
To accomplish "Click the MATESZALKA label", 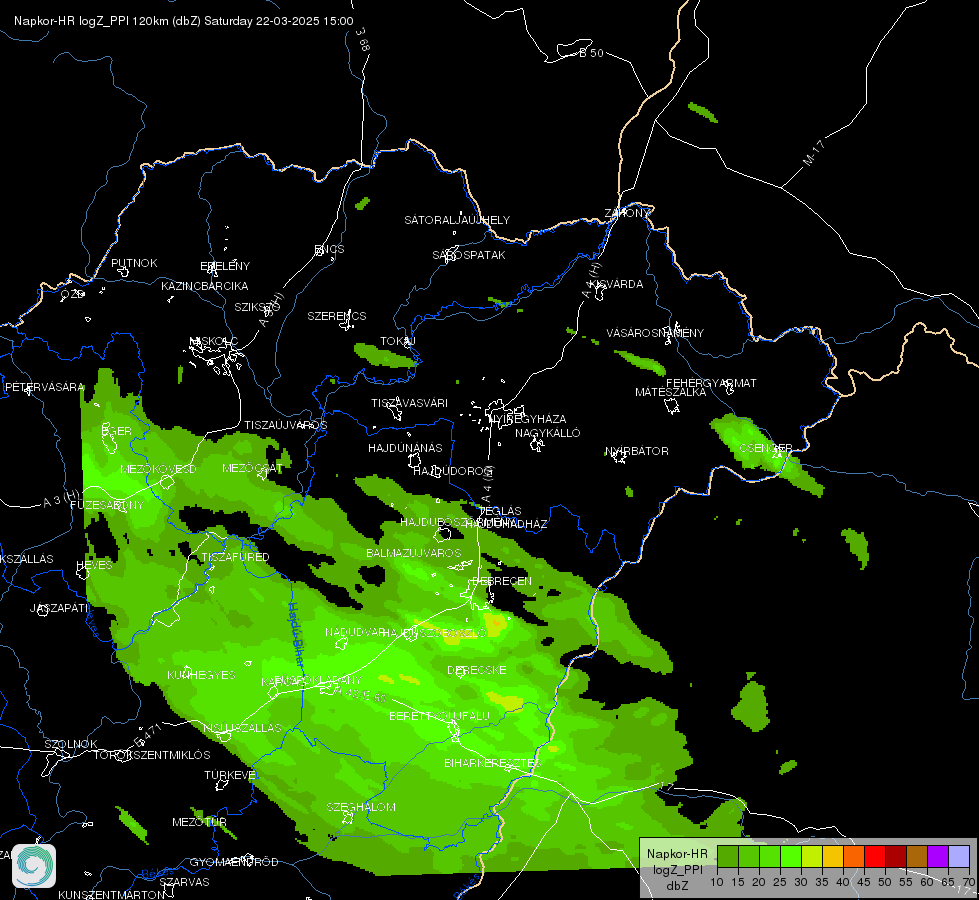I will point(671,392).
